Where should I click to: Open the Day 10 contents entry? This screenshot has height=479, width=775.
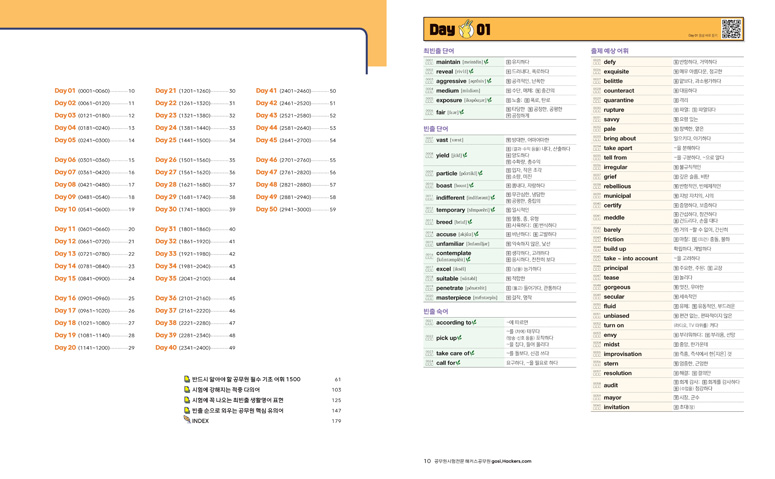point(94,210)
